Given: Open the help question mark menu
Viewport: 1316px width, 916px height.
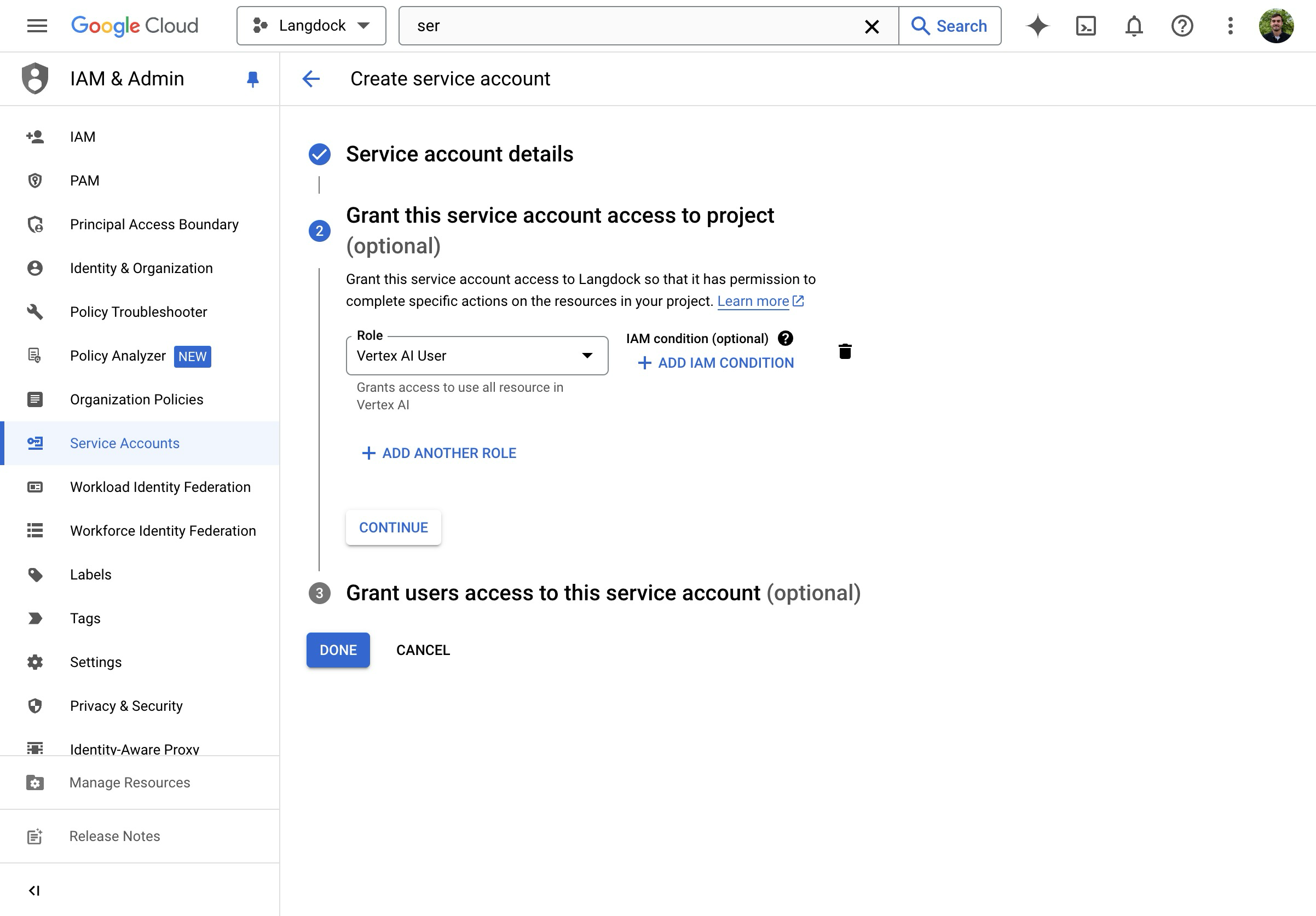Looking at the screenshot, I should tap(1182, 26).
